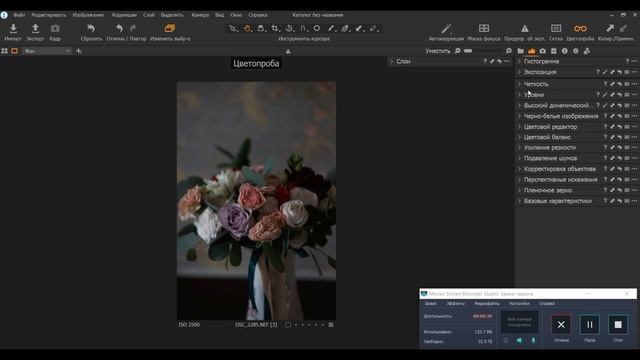Screen dimensions: 640x360
Task: Click the Импорт (Import) toolbar icon
Action: point(13,29)
